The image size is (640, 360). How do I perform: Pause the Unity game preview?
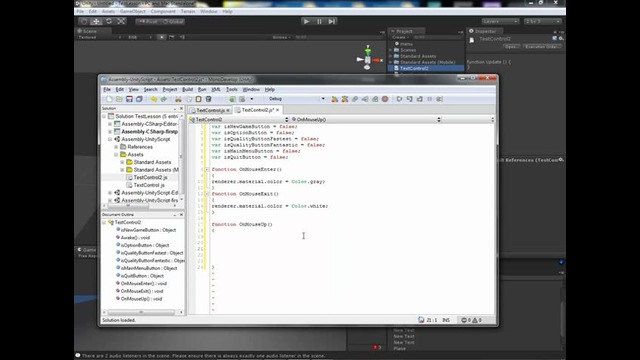point(319,21)
